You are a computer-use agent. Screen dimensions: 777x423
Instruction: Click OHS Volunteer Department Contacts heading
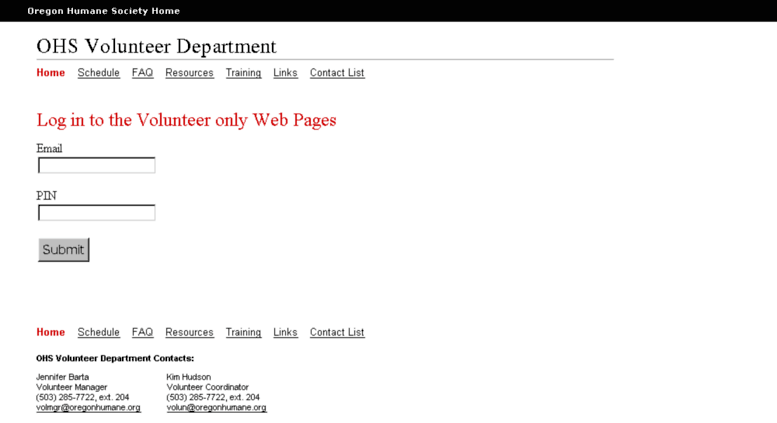(x=115, y=358)
